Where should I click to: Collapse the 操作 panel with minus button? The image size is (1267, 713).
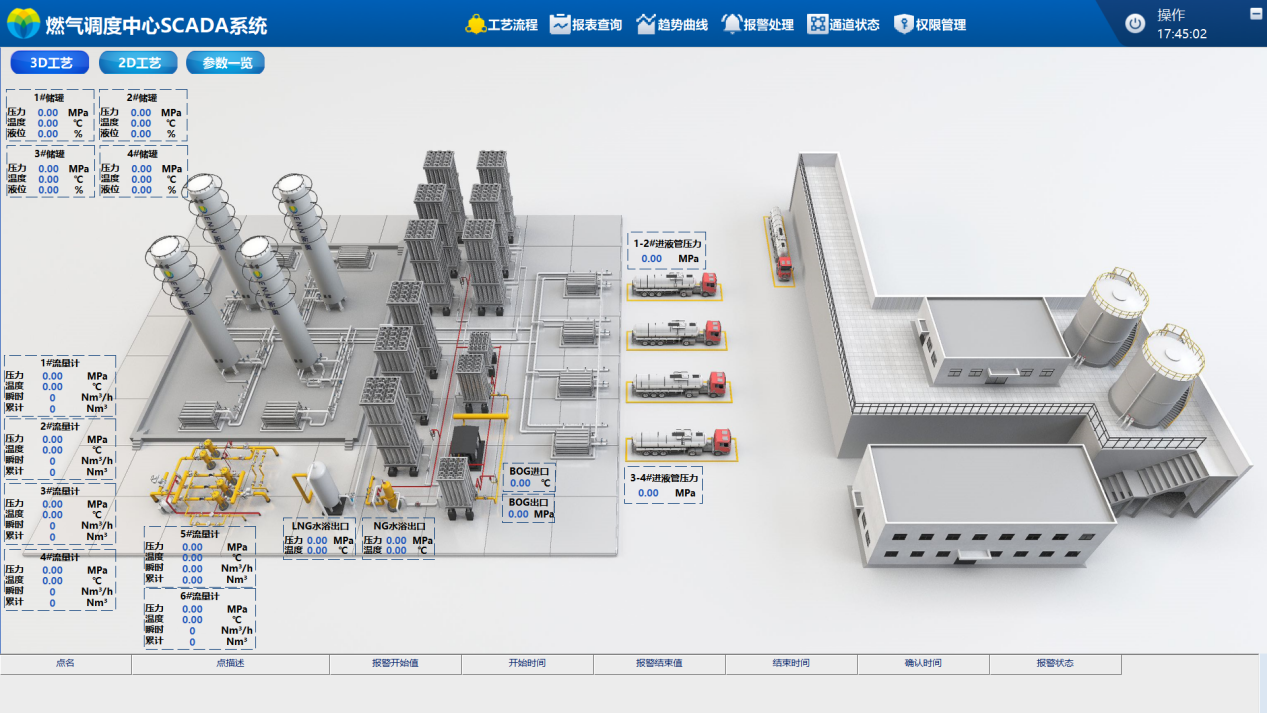[x=1256, y=13]
